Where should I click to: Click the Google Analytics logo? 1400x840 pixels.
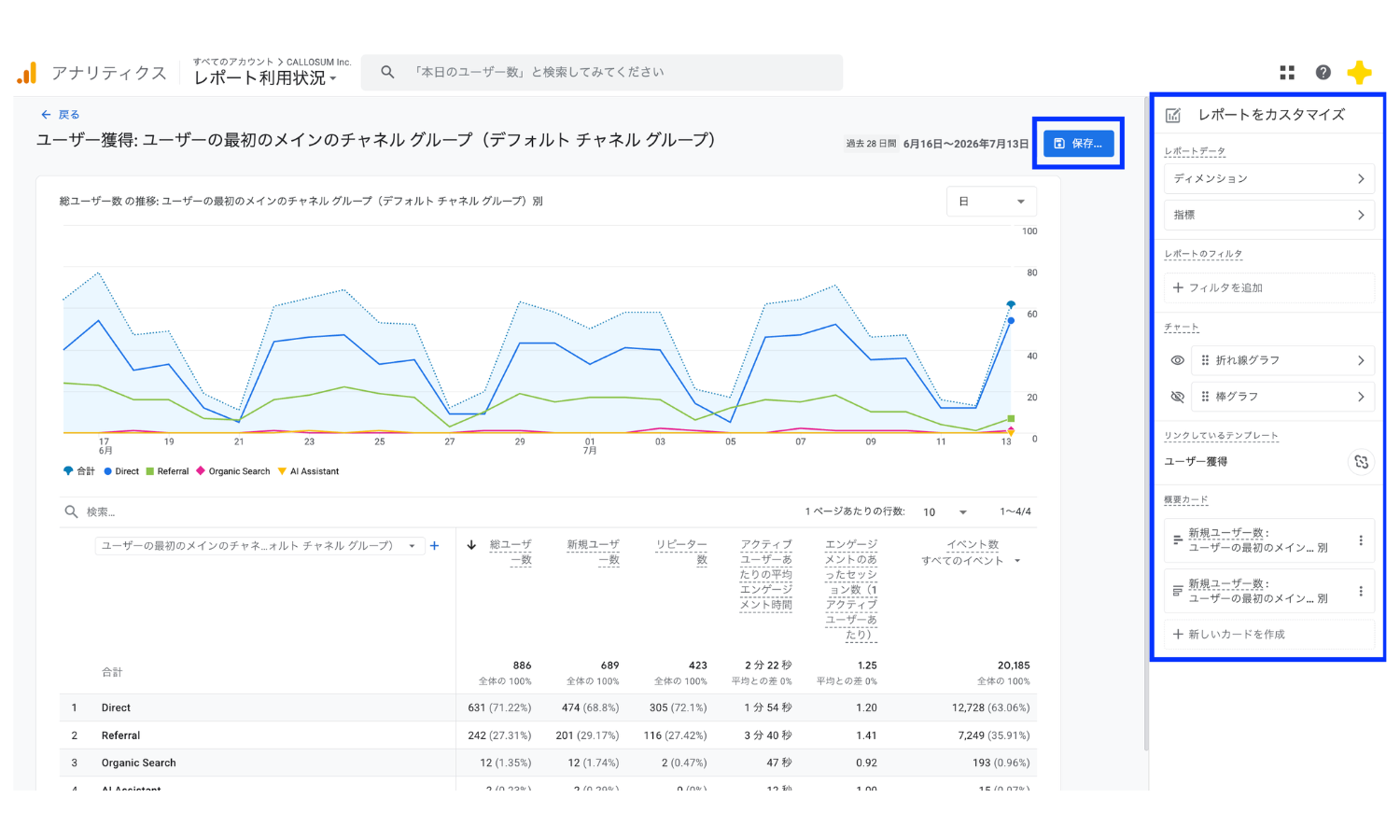coord(26,73)
